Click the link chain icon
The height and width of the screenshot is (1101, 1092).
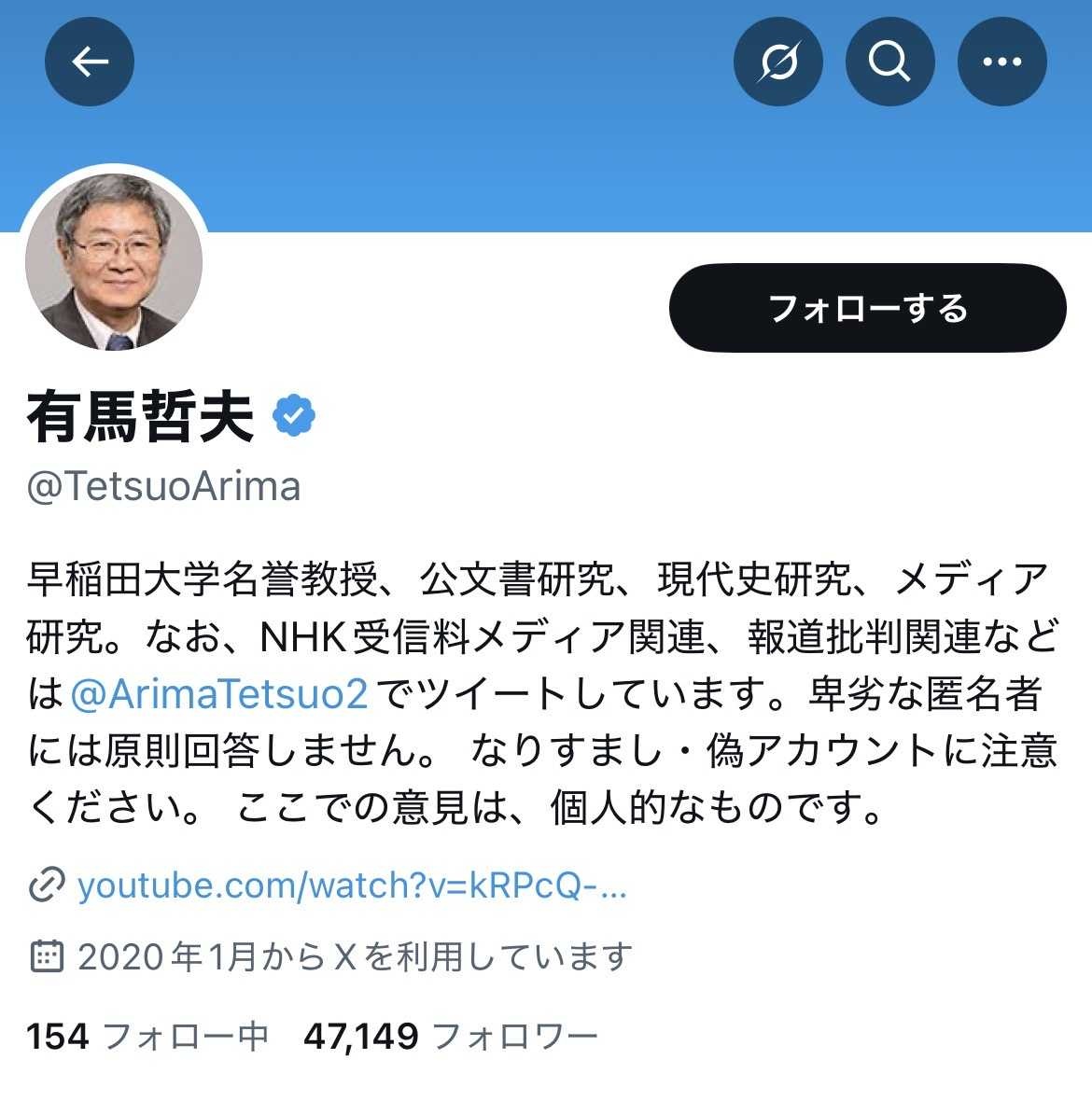[47, 885]
